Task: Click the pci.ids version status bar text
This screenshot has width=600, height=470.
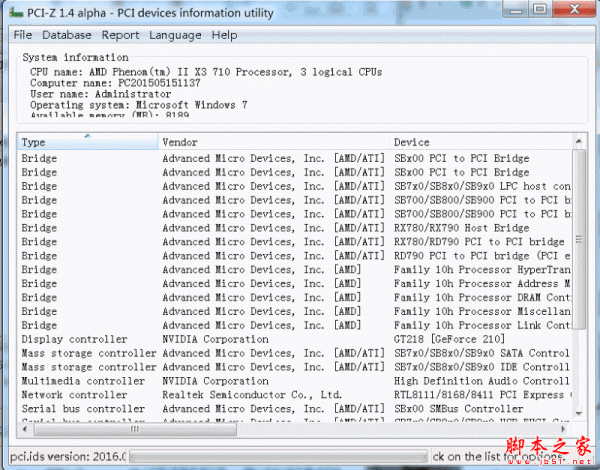Action: (x=68, y=456)
